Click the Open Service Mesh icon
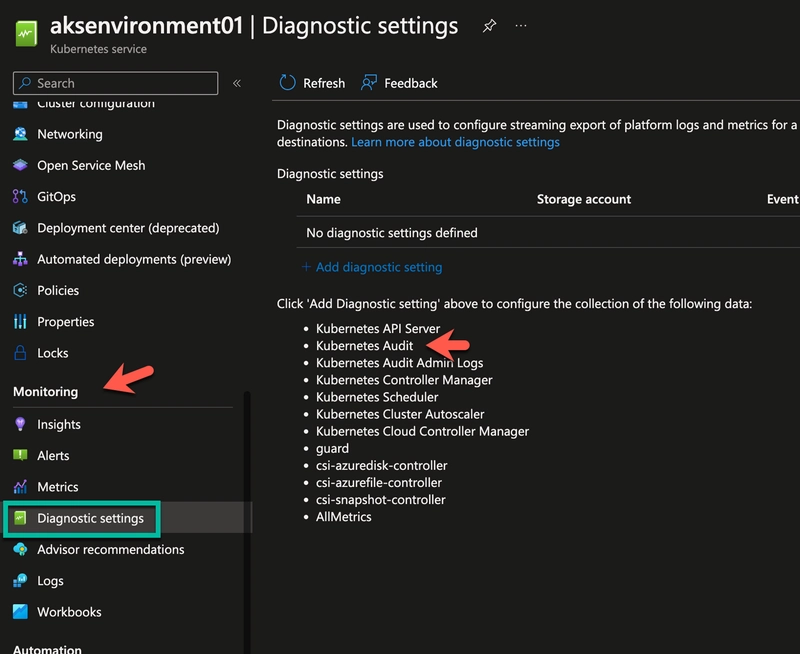 coord(20,165)
